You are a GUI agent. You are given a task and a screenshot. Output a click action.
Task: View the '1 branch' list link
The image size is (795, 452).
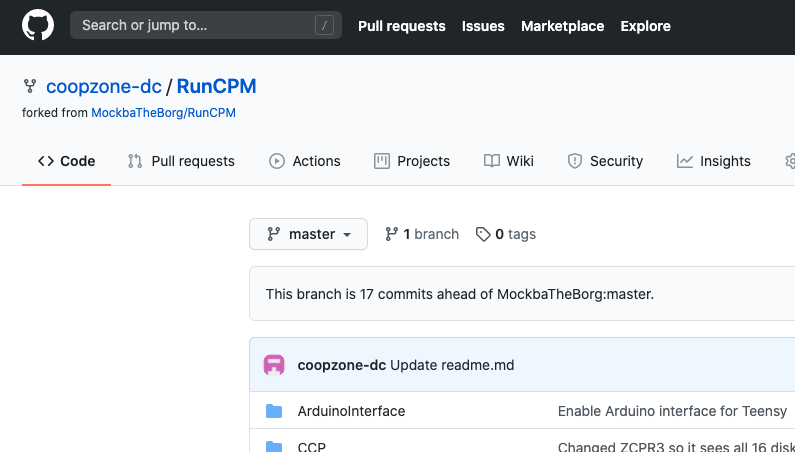pyautogui.click(x=422, y=234)
